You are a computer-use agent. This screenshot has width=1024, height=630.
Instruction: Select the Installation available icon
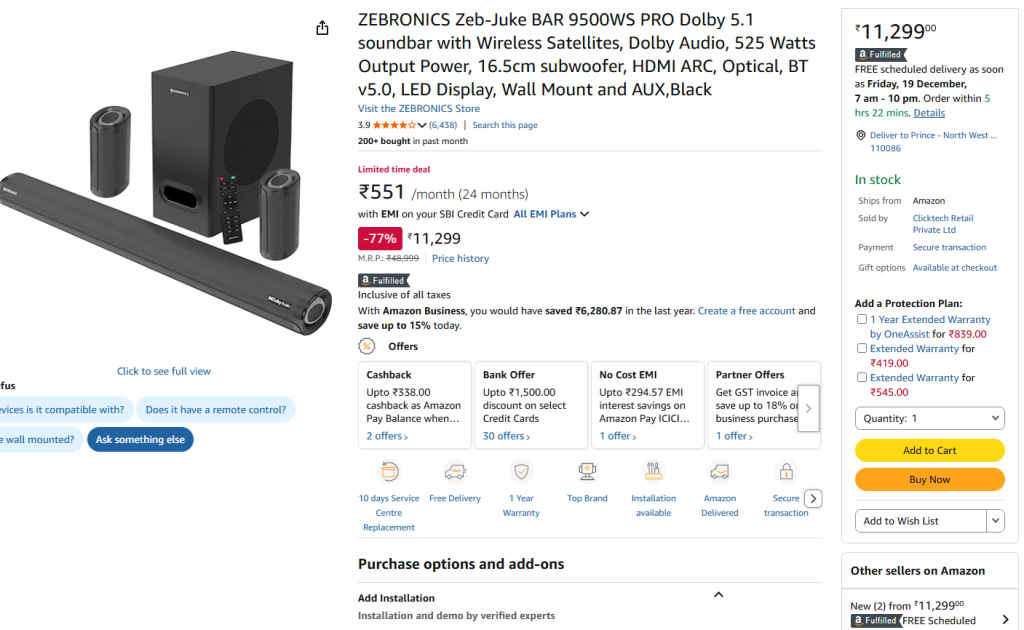click(x=653, y=470)
